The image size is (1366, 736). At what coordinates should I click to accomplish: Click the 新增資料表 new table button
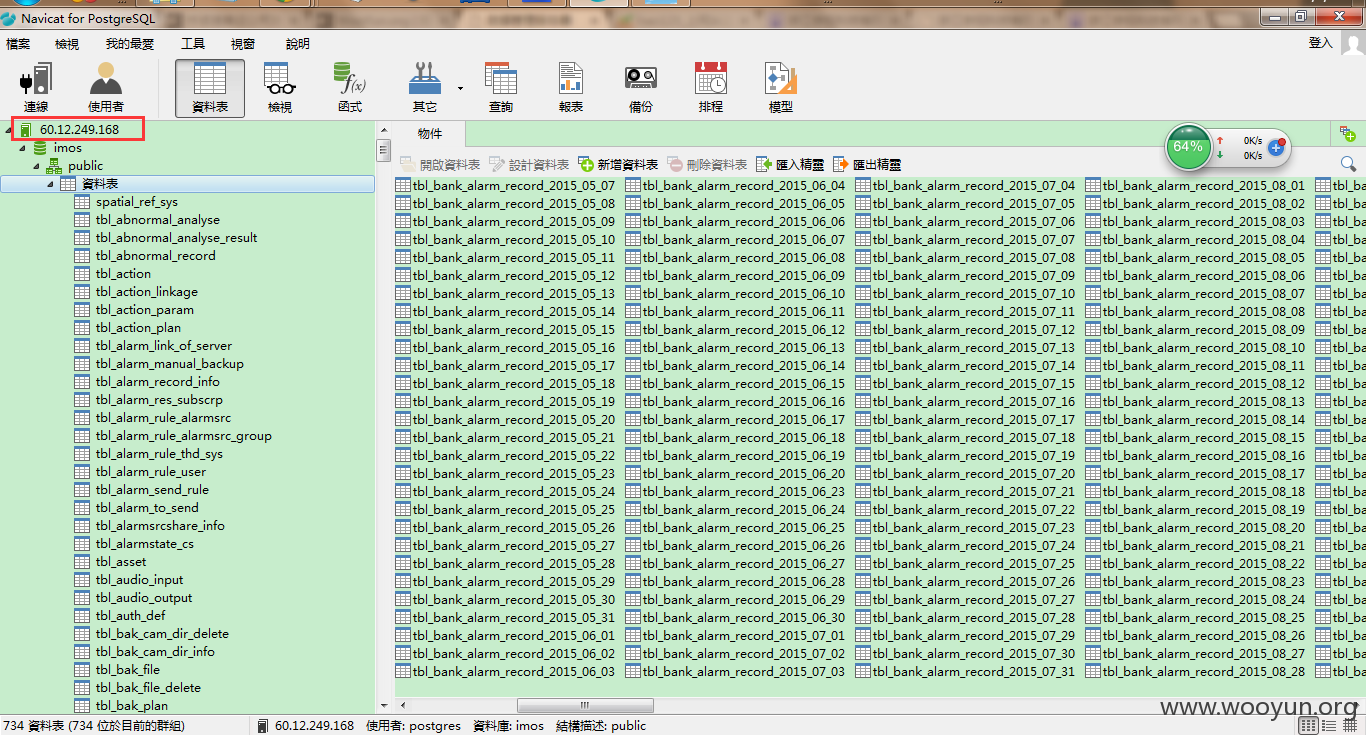pos(618,165)
